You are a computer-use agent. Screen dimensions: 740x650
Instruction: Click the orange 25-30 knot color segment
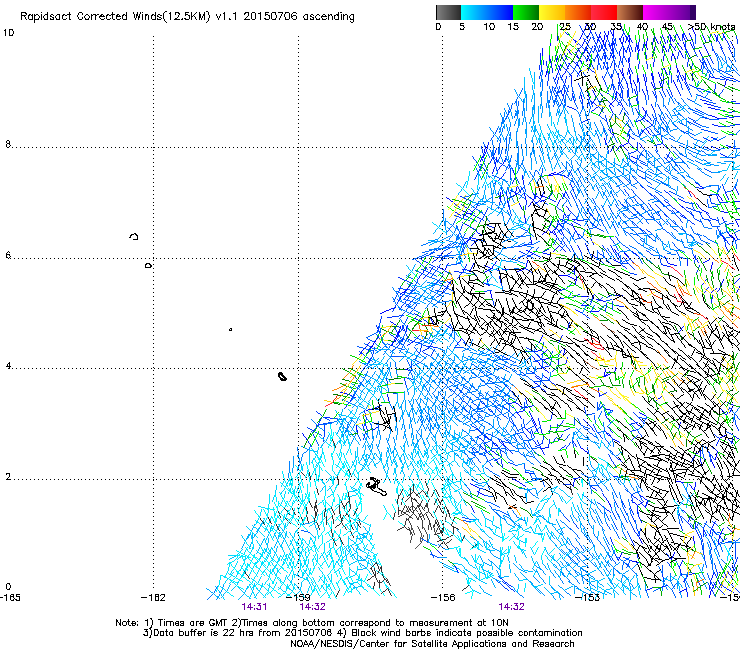click(x=578, y=12)
